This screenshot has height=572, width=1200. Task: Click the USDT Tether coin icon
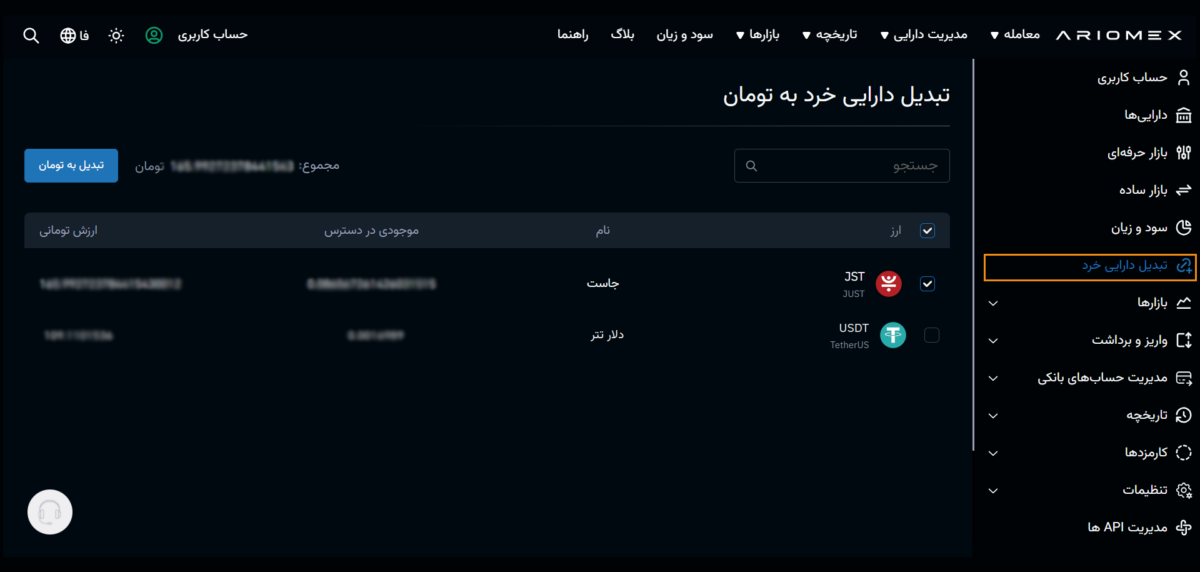pos(892,336)
